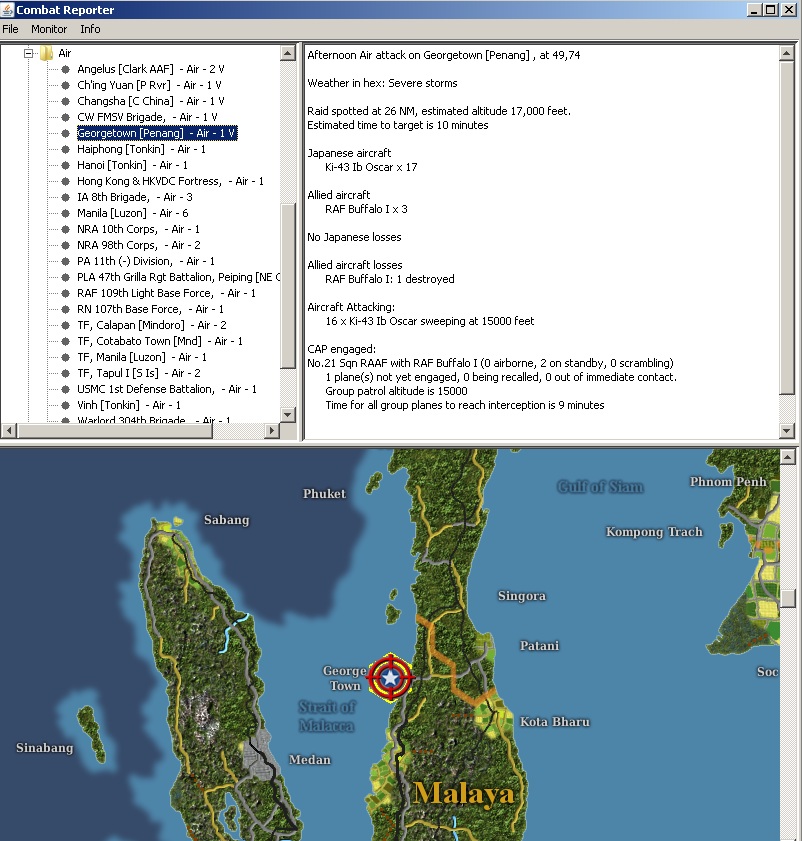Select NRA 98th Corps report
802x841 pixels.
click(x=138, y=245)
